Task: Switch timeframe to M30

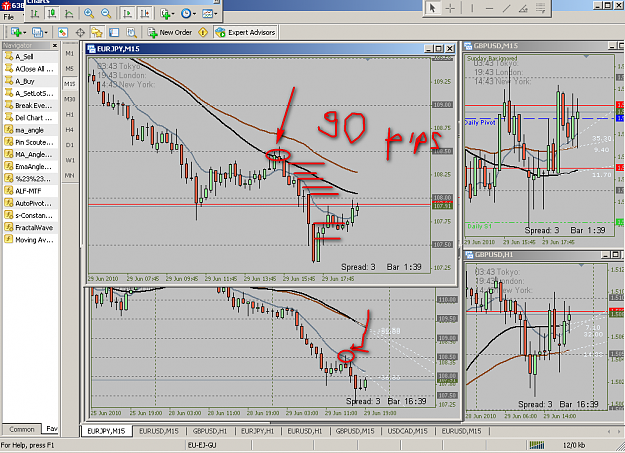Action: click(70, 99)
